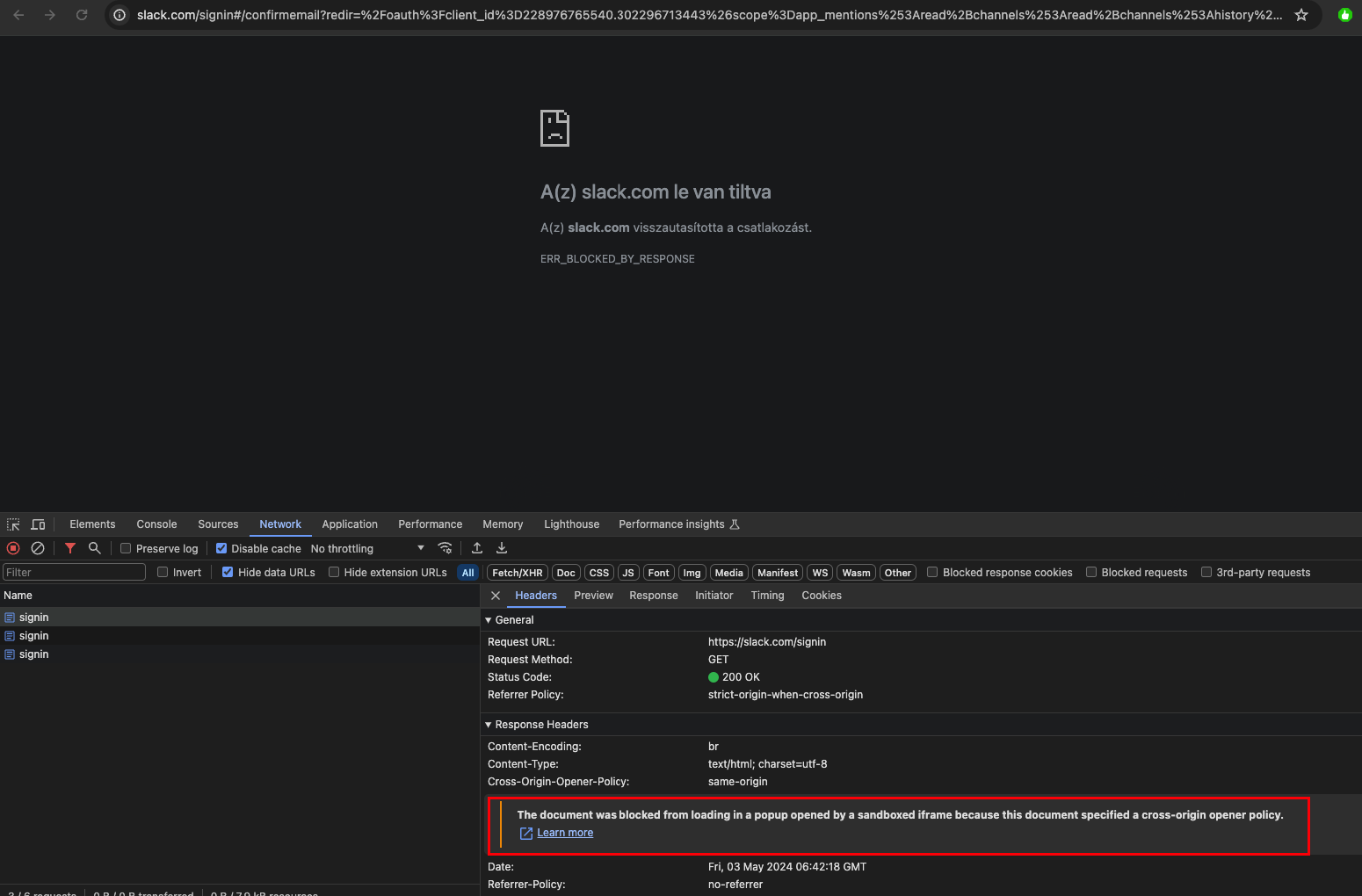Select the first signin request
1362x896 pixels.
click(239, 618)
